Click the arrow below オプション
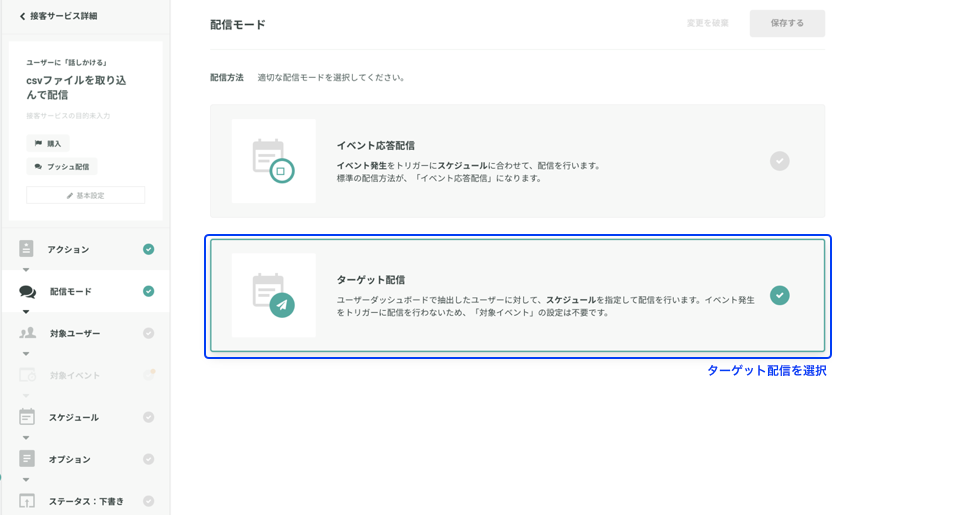The image size is (964, 515). point(26,480)
